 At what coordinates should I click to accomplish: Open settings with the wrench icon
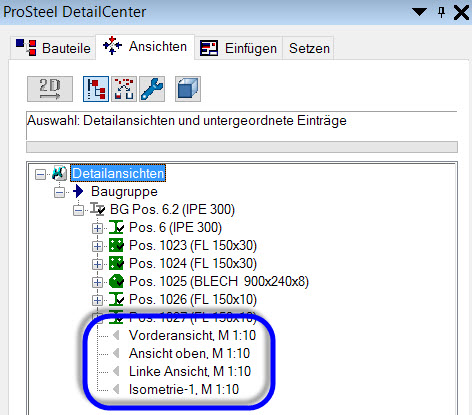(x=152, y=89)
